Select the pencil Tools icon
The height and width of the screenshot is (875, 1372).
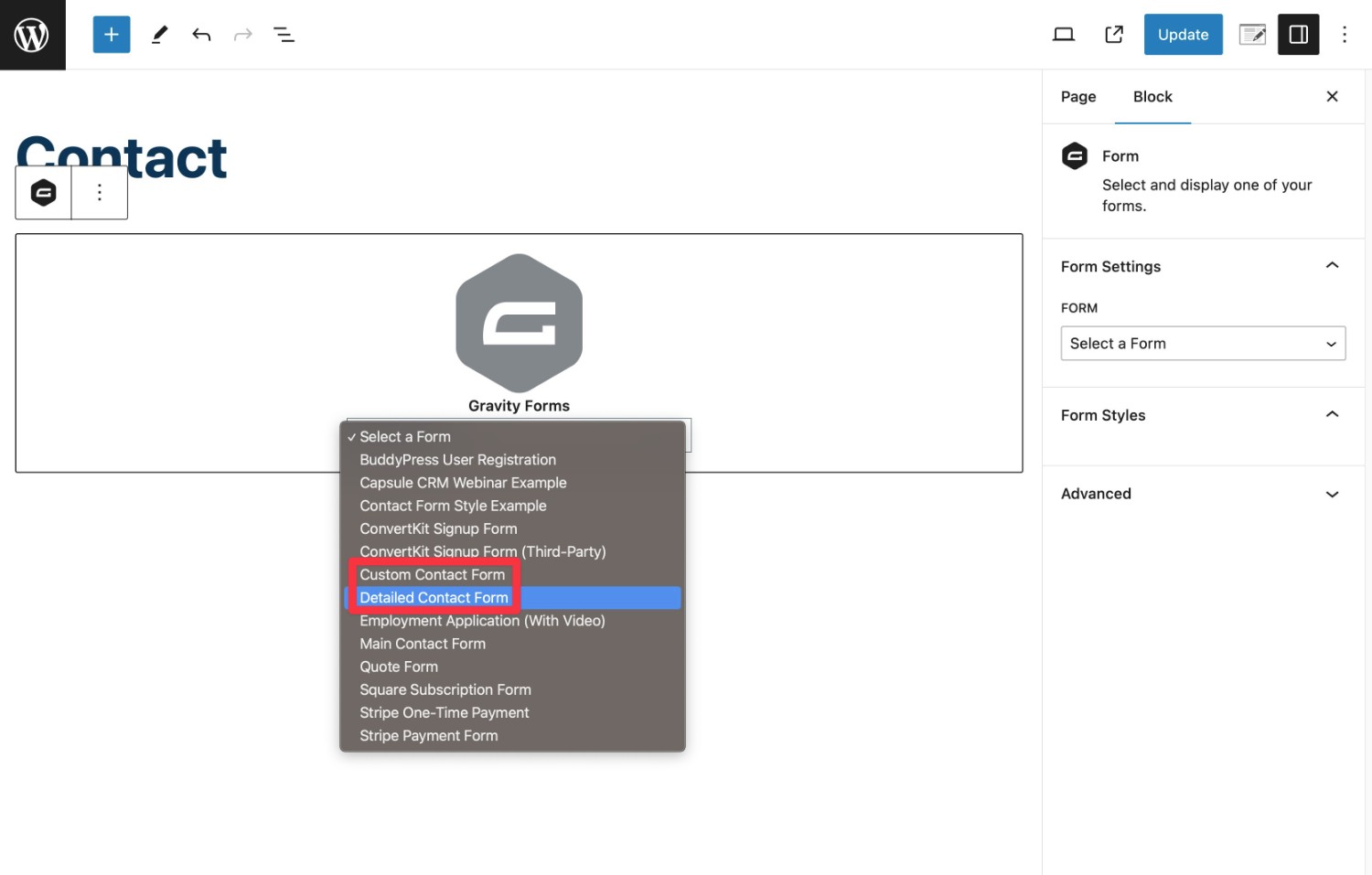tap(159, 35)
